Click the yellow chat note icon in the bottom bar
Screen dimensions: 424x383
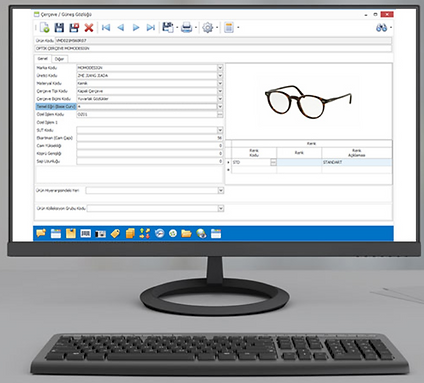(41, 233)
